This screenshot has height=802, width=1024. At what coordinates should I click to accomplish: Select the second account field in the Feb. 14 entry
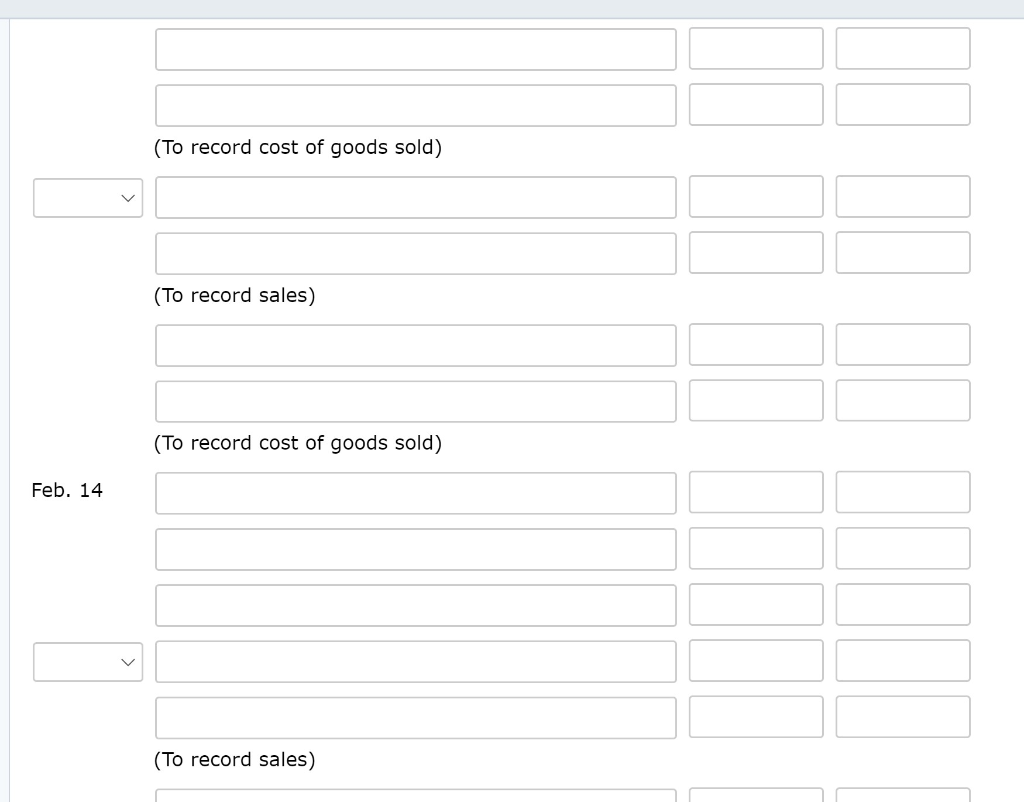click(416, 548)
